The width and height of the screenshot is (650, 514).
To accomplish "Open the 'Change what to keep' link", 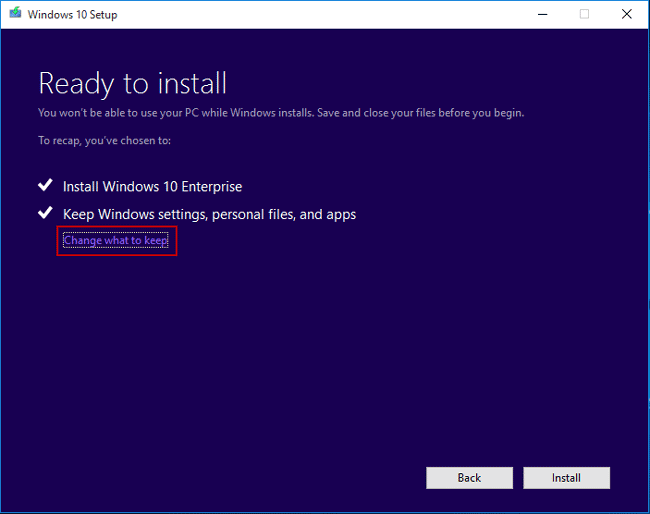I will coord(116,240).
